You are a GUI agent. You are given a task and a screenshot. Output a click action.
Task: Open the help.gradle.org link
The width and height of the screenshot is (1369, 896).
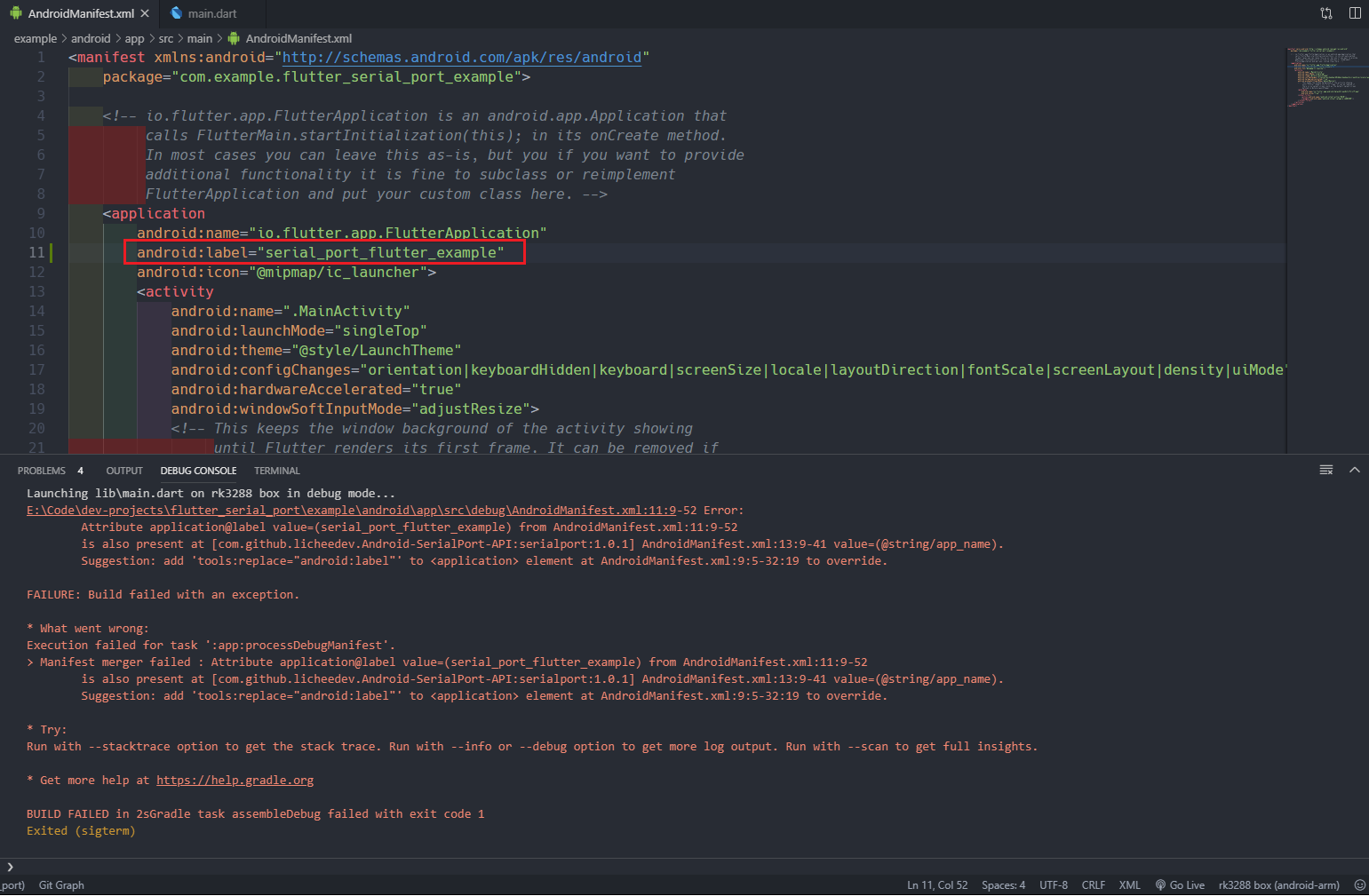click(x=235, y=781)
